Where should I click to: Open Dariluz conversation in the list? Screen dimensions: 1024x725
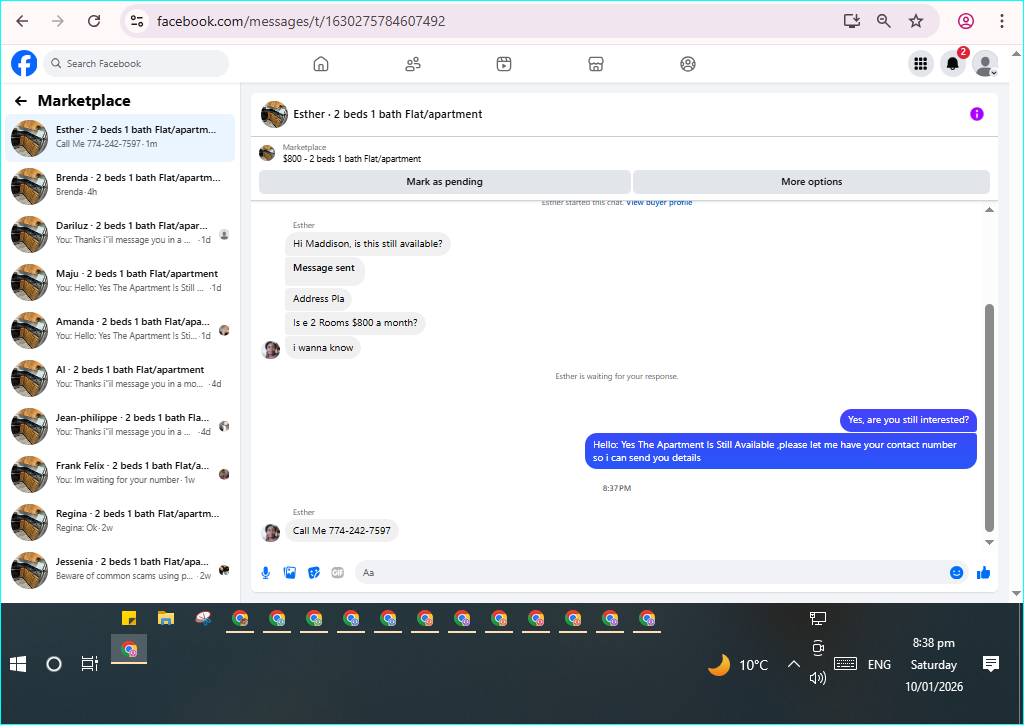(x=120, y=234)
